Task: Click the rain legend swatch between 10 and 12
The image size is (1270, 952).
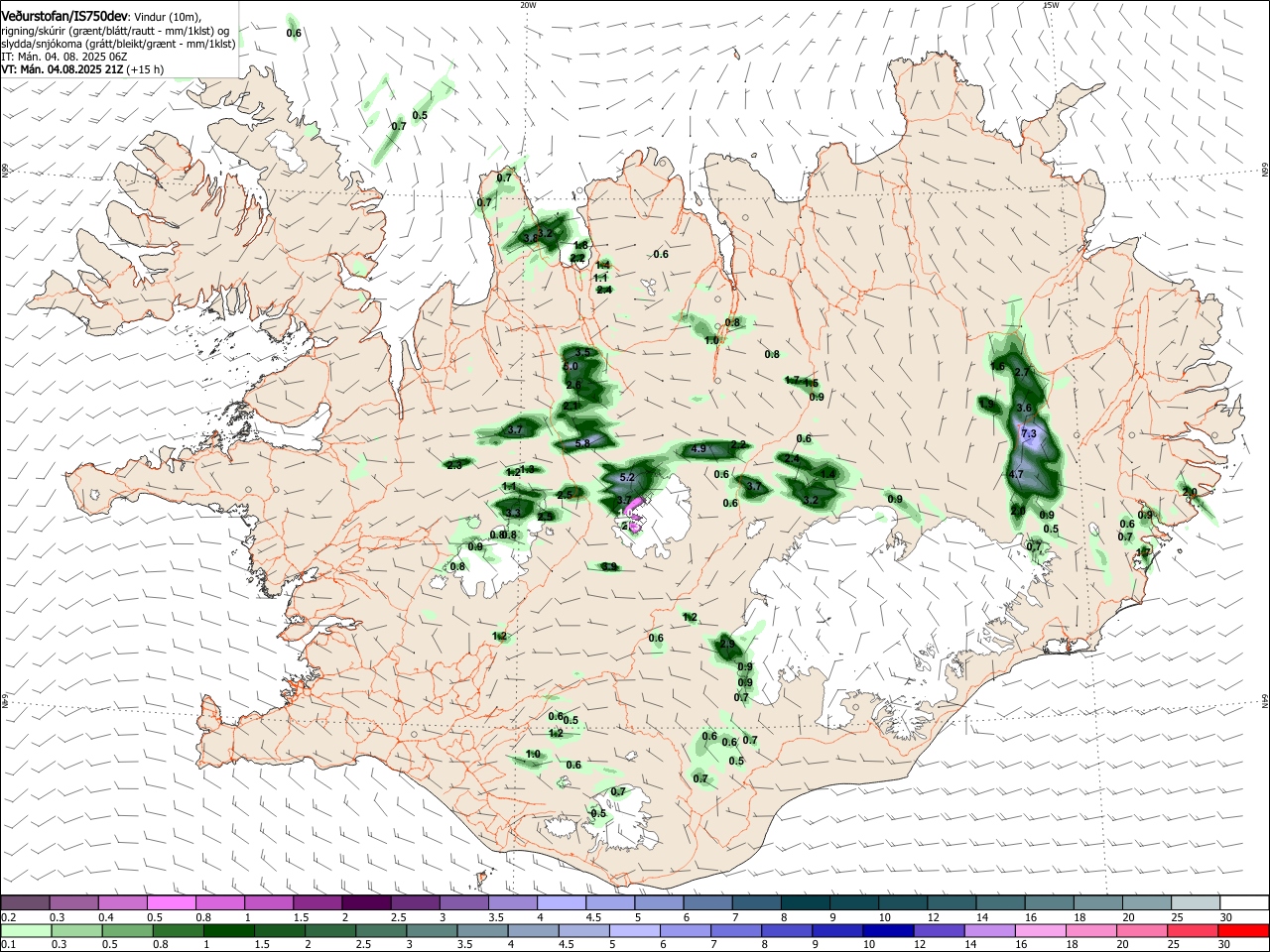Action: [x=889, y=930]
